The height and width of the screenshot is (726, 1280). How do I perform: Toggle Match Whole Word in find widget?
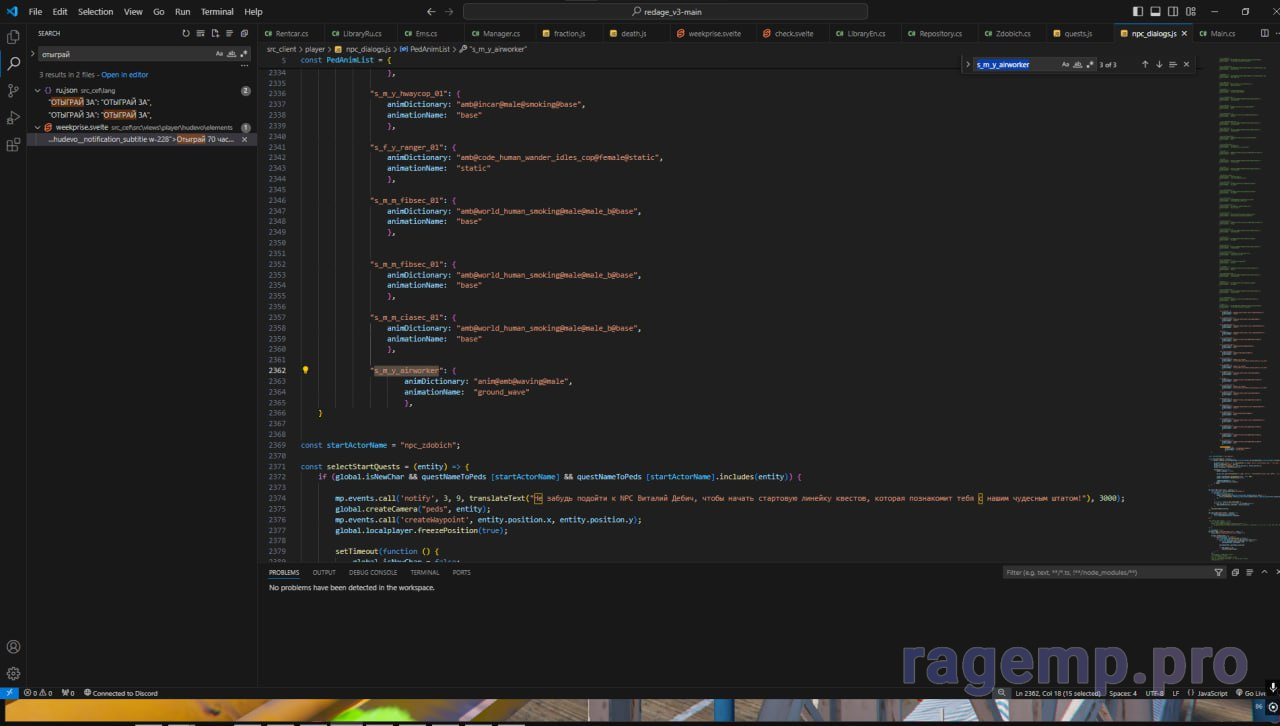[1078, 64]
